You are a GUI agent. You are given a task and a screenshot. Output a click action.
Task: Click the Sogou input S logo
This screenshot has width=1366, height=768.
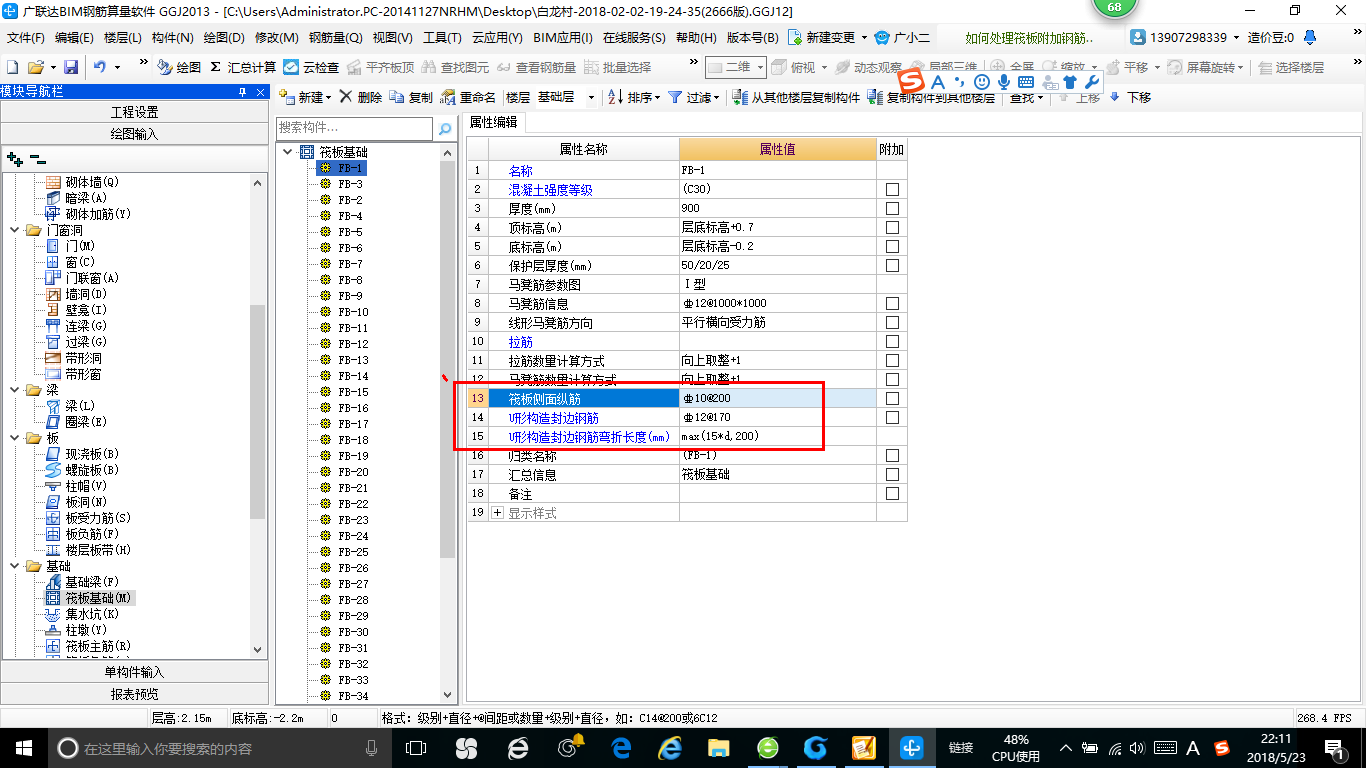click(912, 81)
